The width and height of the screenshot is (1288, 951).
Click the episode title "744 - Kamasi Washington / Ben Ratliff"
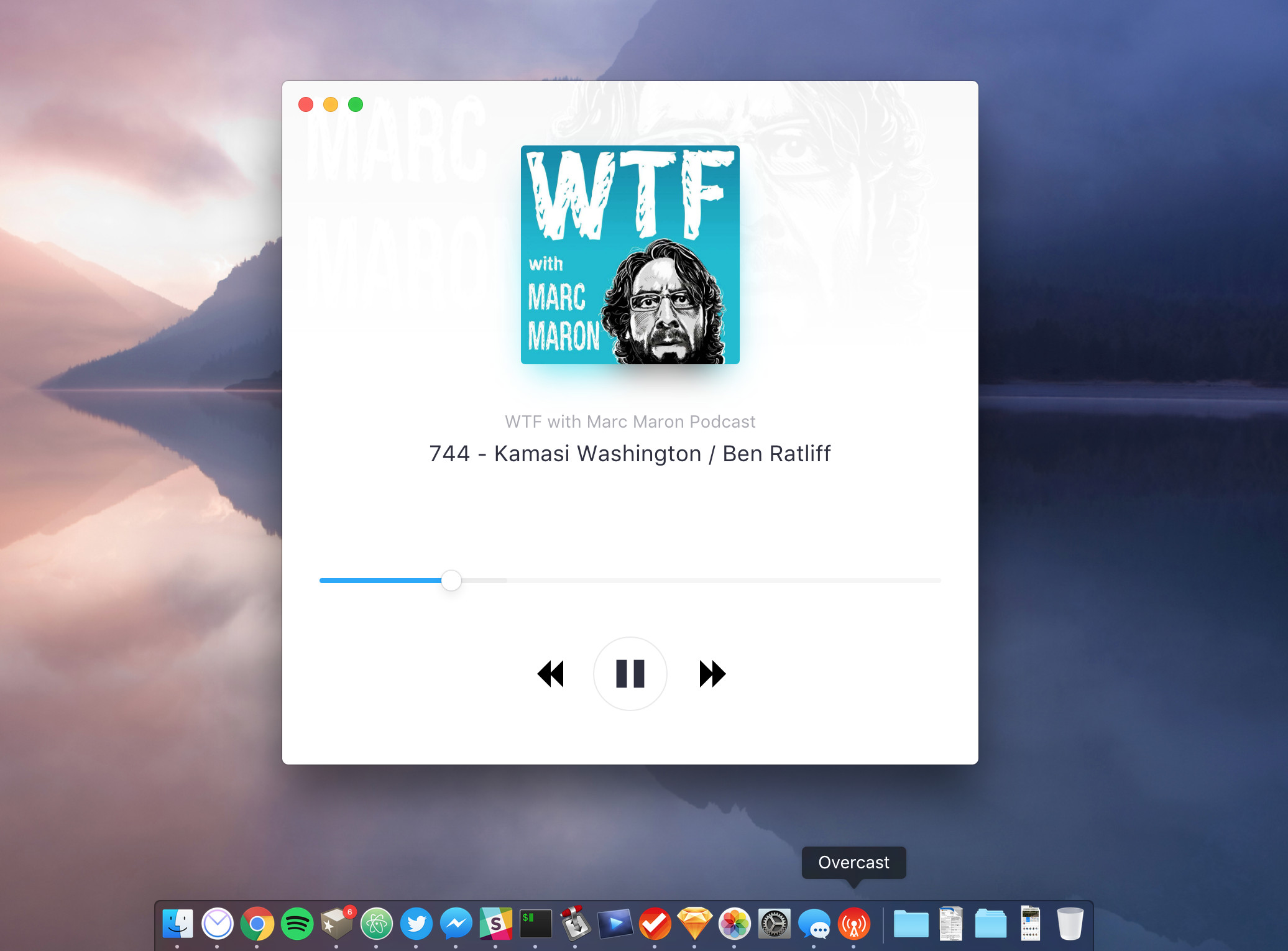(630, 454)
